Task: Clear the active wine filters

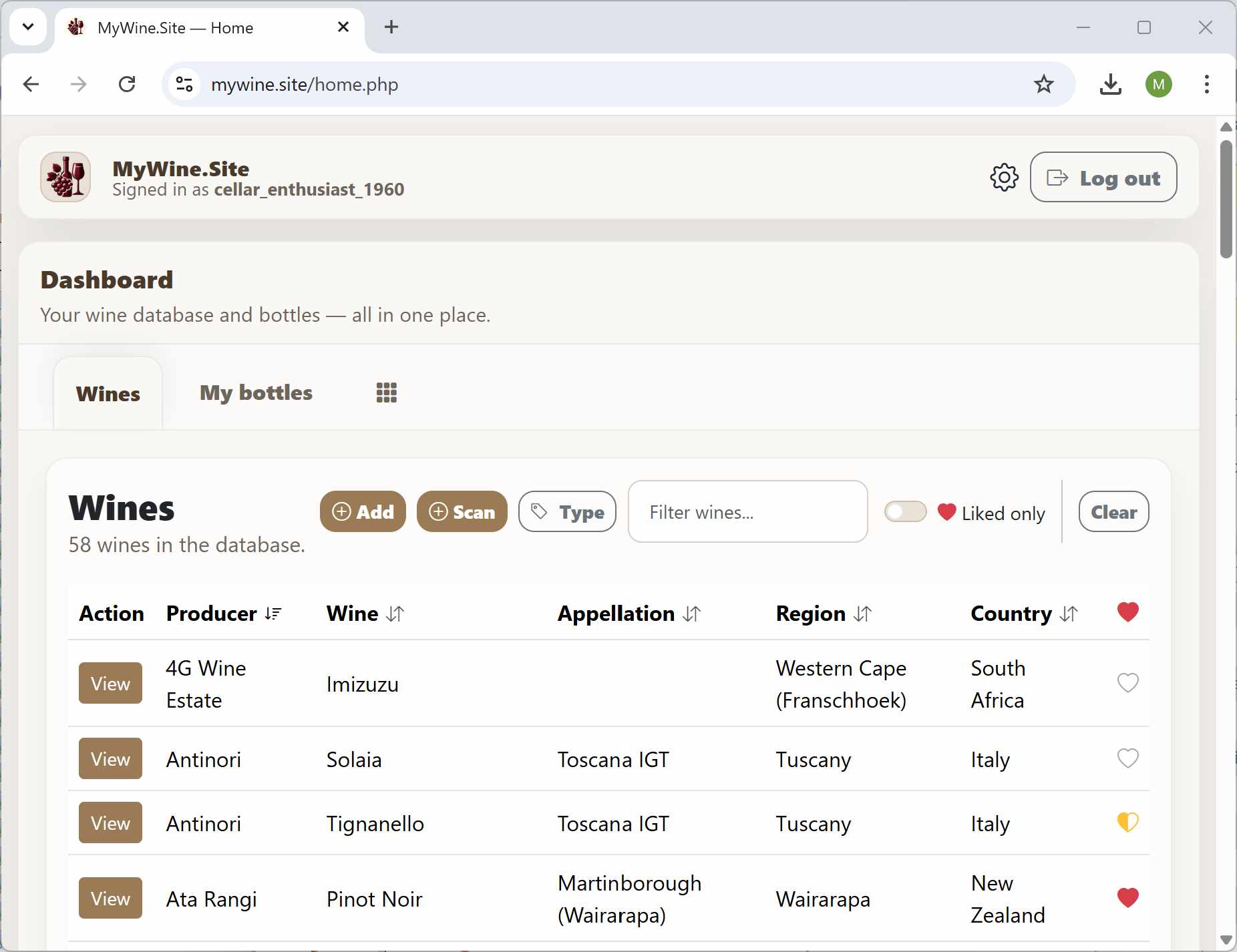Action: point(1113,511)
